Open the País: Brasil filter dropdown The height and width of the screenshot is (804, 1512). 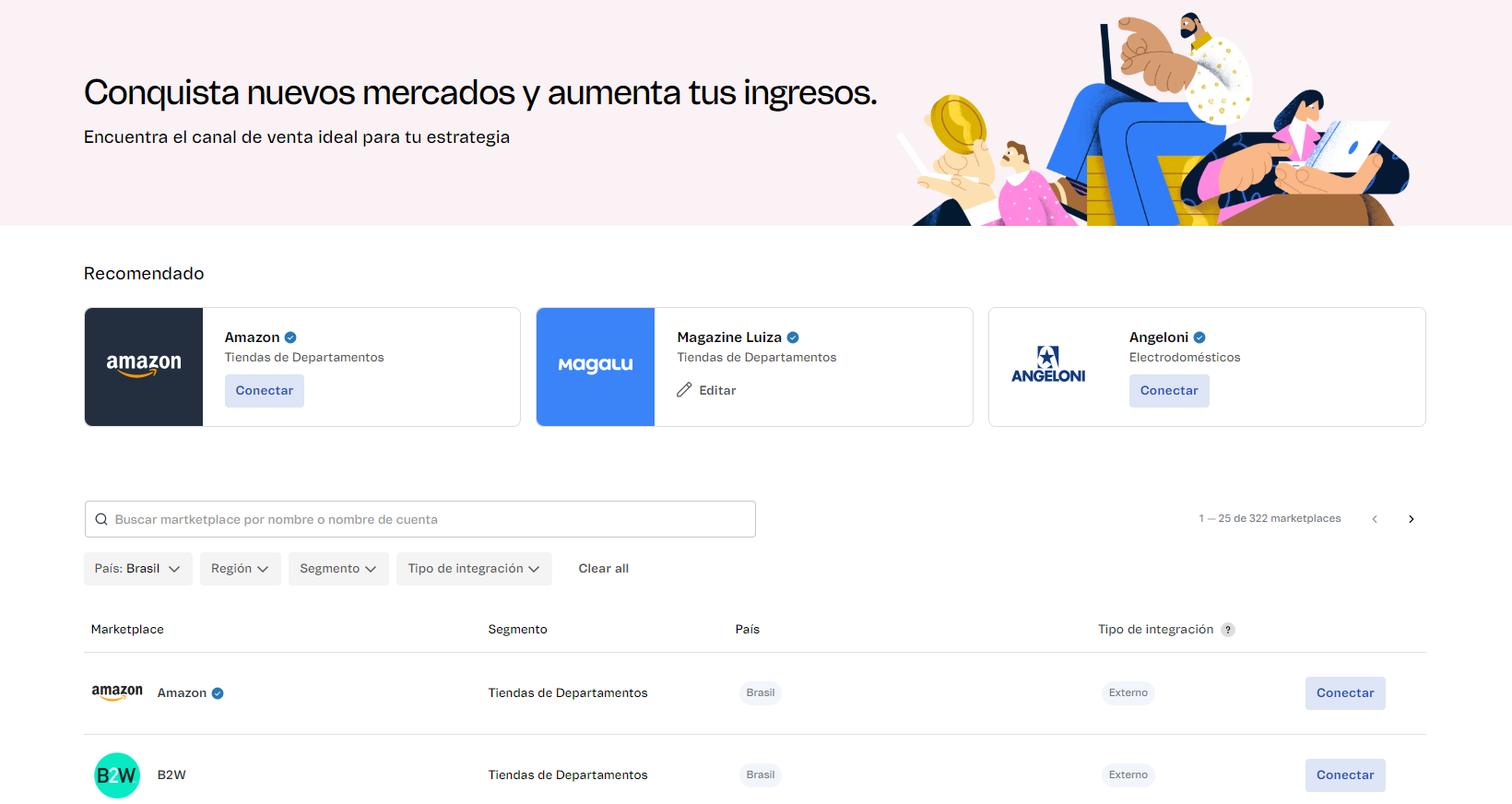pos(138,569)
